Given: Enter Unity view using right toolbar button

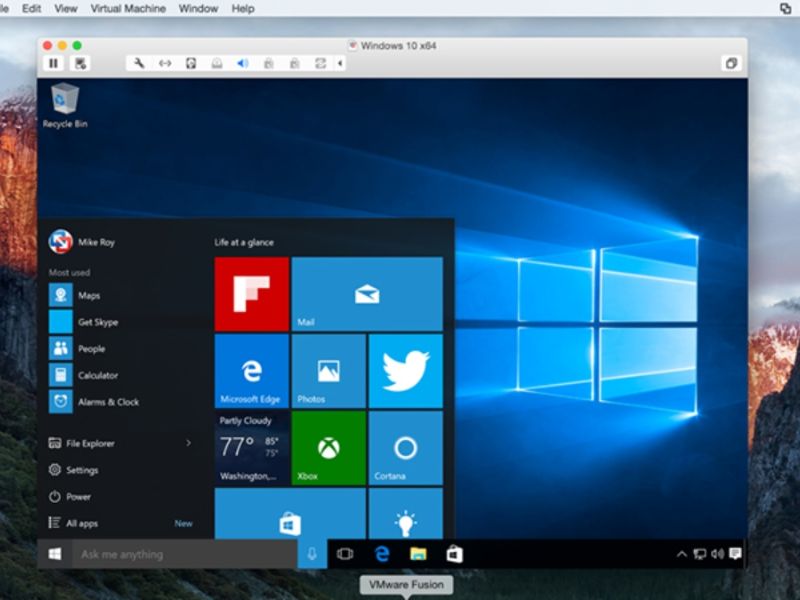Looking at the screenshot, I should coord(731,63).
